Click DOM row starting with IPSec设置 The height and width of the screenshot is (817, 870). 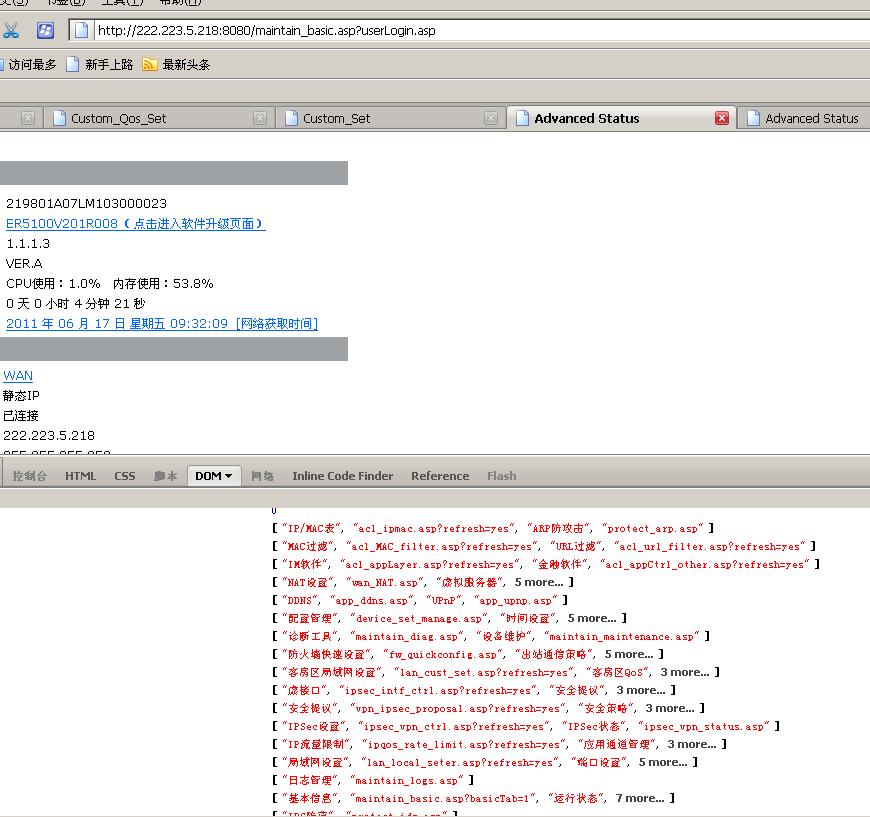click(526, 727)
